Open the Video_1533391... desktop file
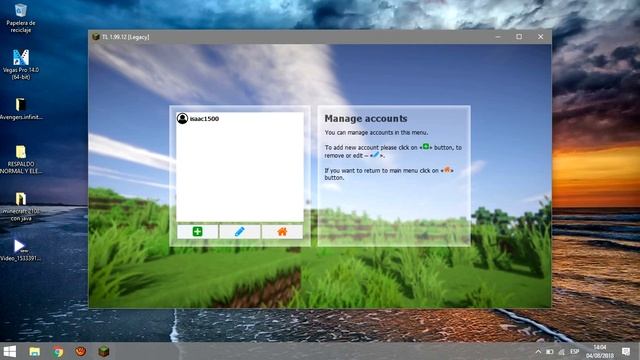Viewport: 640px width, 360px height. tap(20, 250)
